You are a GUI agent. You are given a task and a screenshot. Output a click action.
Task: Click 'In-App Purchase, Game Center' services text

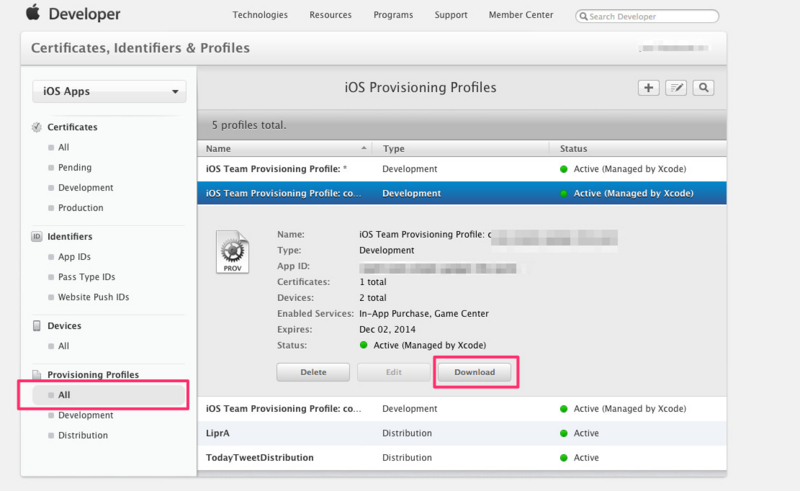point(424,314)
